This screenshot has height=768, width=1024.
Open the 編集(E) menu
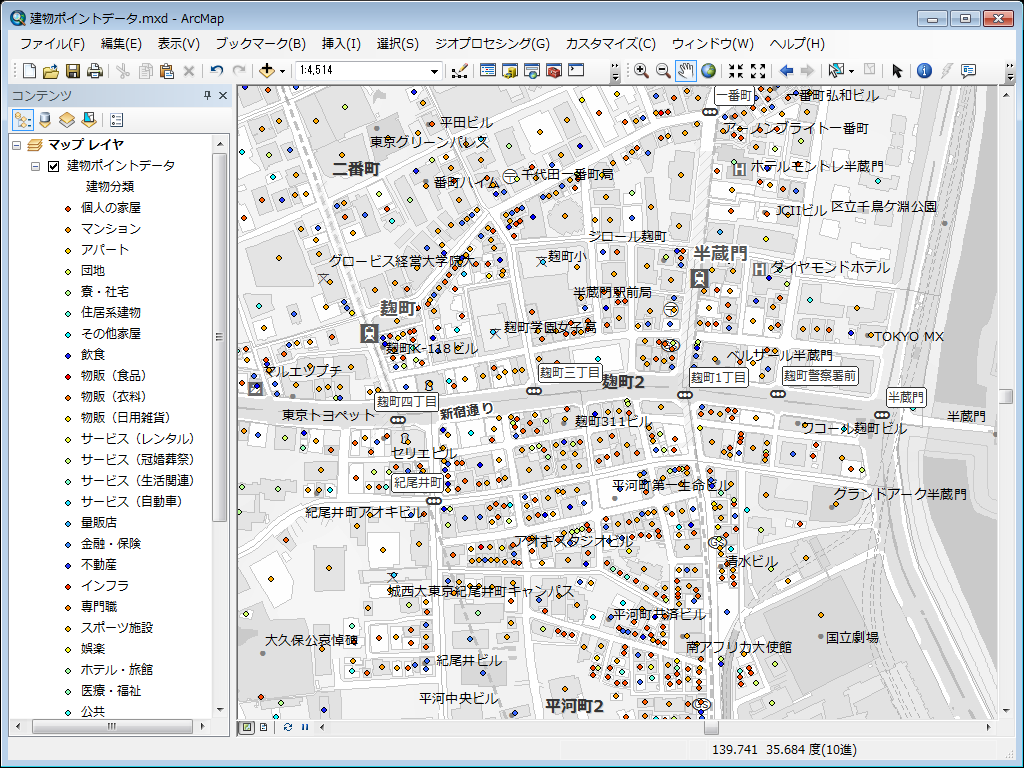point(121,44)
